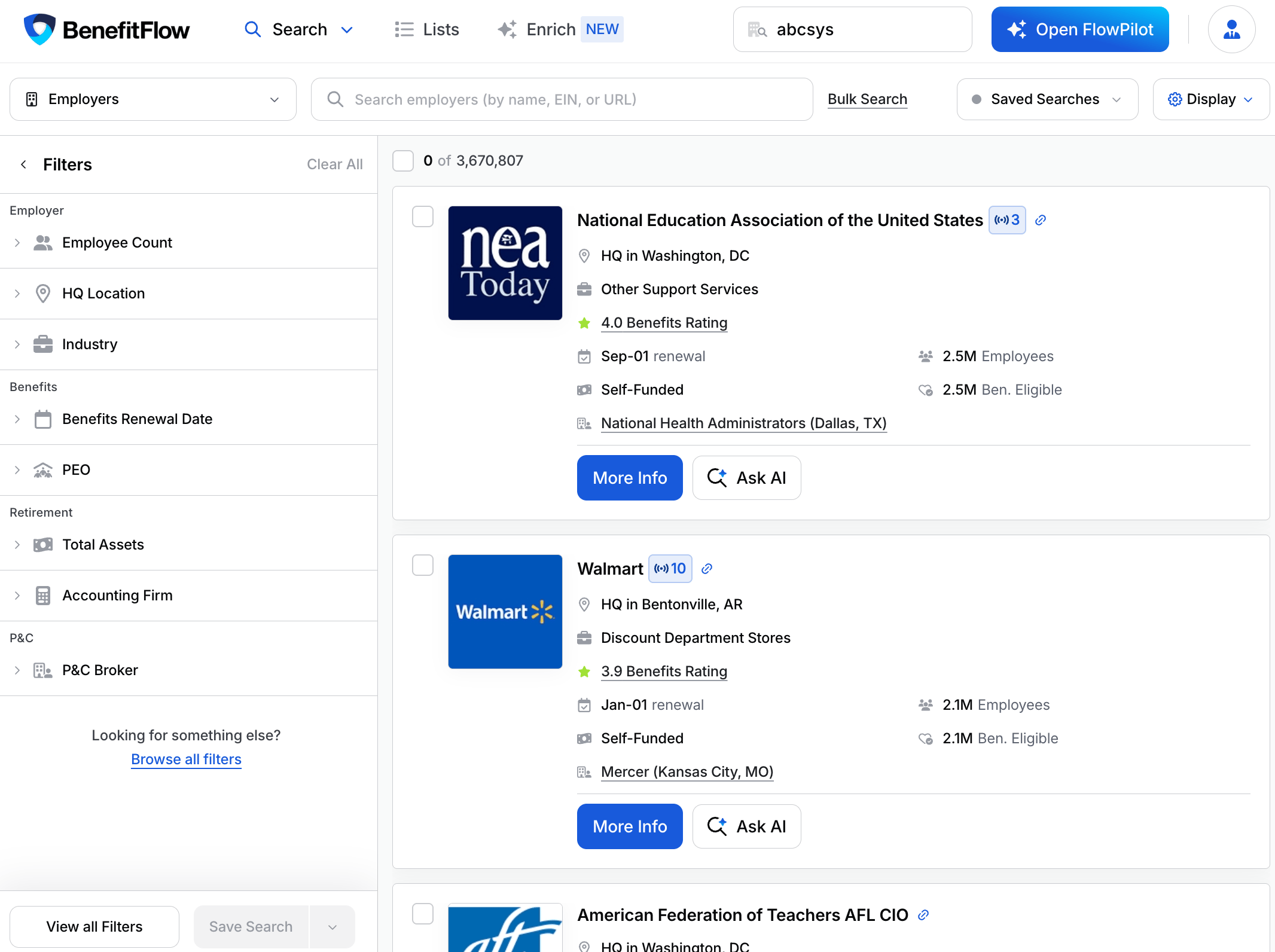The height and width of the screenshot is (952, 1275).
Task: Click the link icon next to National Education Association
Action: click(x=1041, y=220)
